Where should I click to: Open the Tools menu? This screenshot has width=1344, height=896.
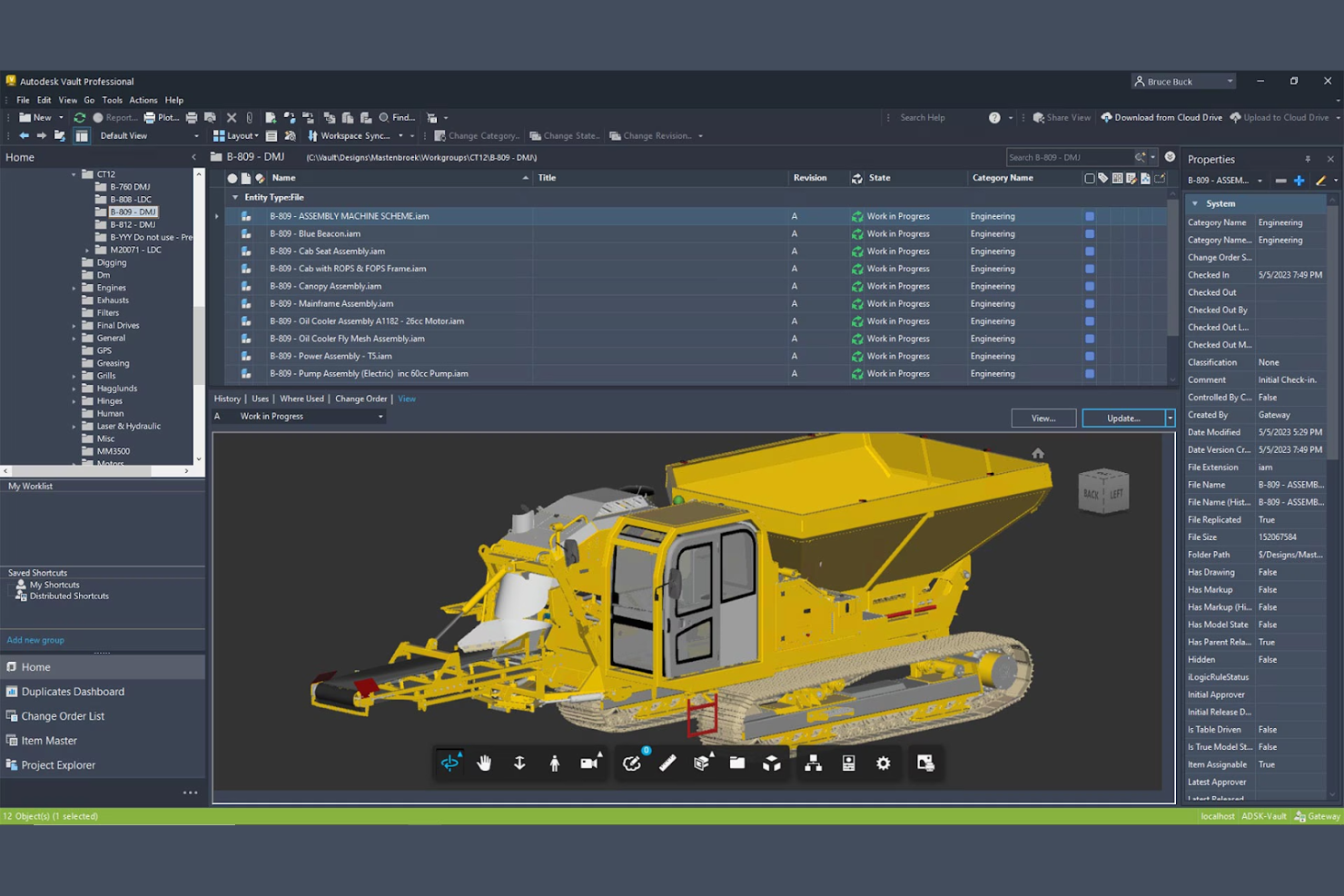tap(112, 100)
